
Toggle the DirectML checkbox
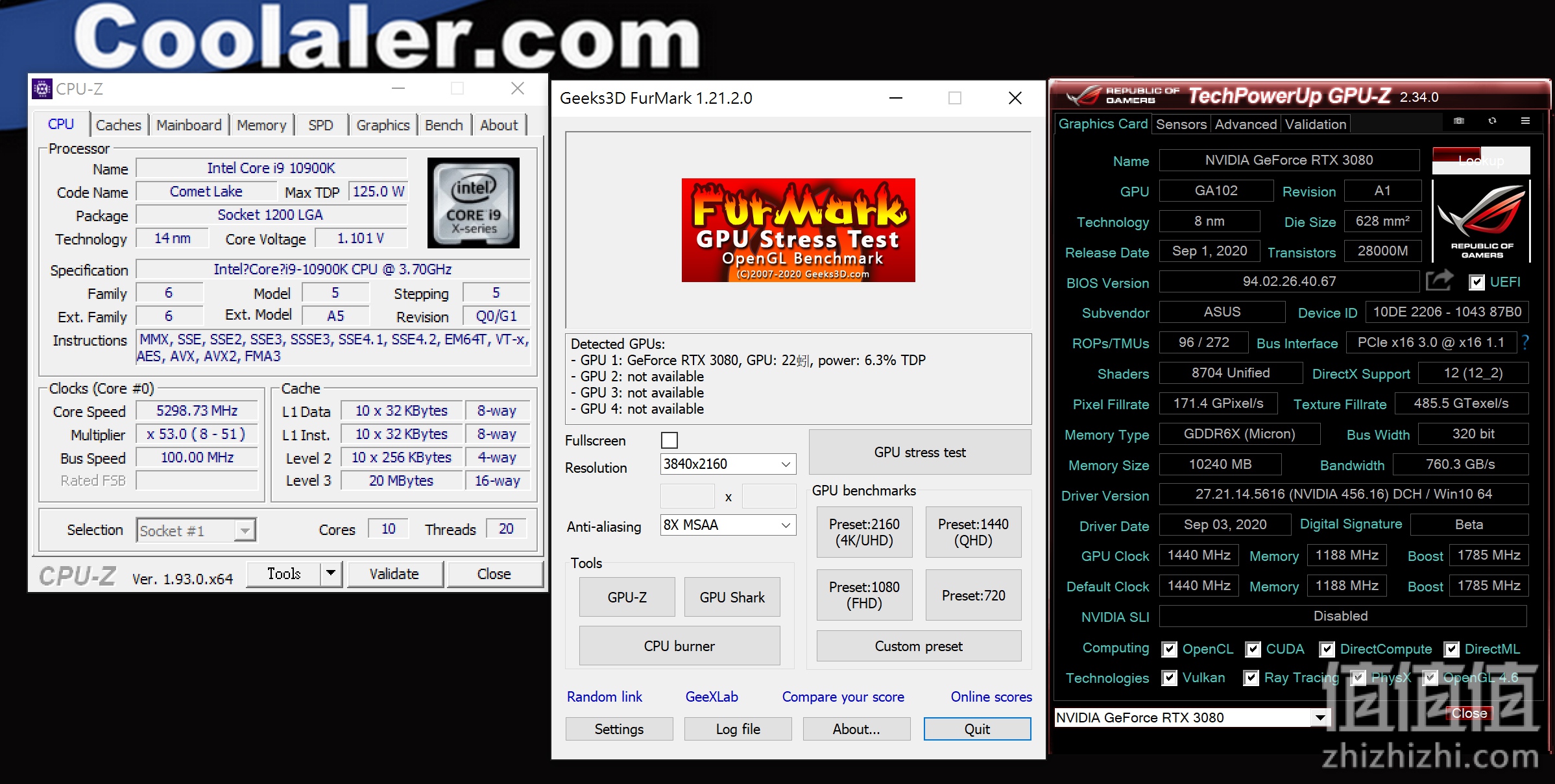1452,649
